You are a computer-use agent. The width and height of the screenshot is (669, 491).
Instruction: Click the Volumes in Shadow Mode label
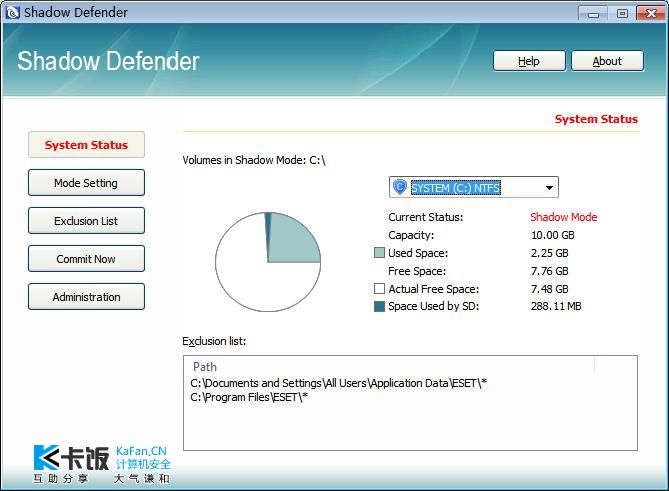254,160
